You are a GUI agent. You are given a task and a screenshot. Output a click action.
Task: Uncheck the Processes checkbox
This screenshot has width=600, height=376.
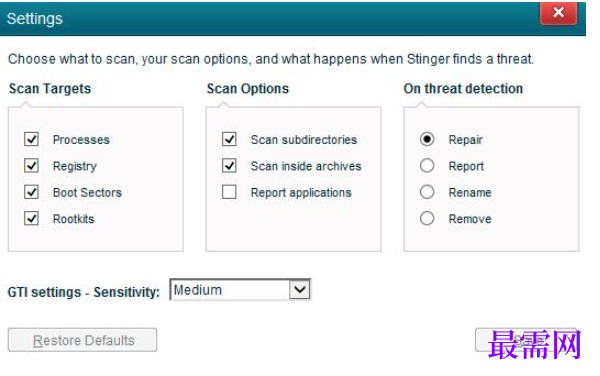pyautogui.click(x=31, y=139)
